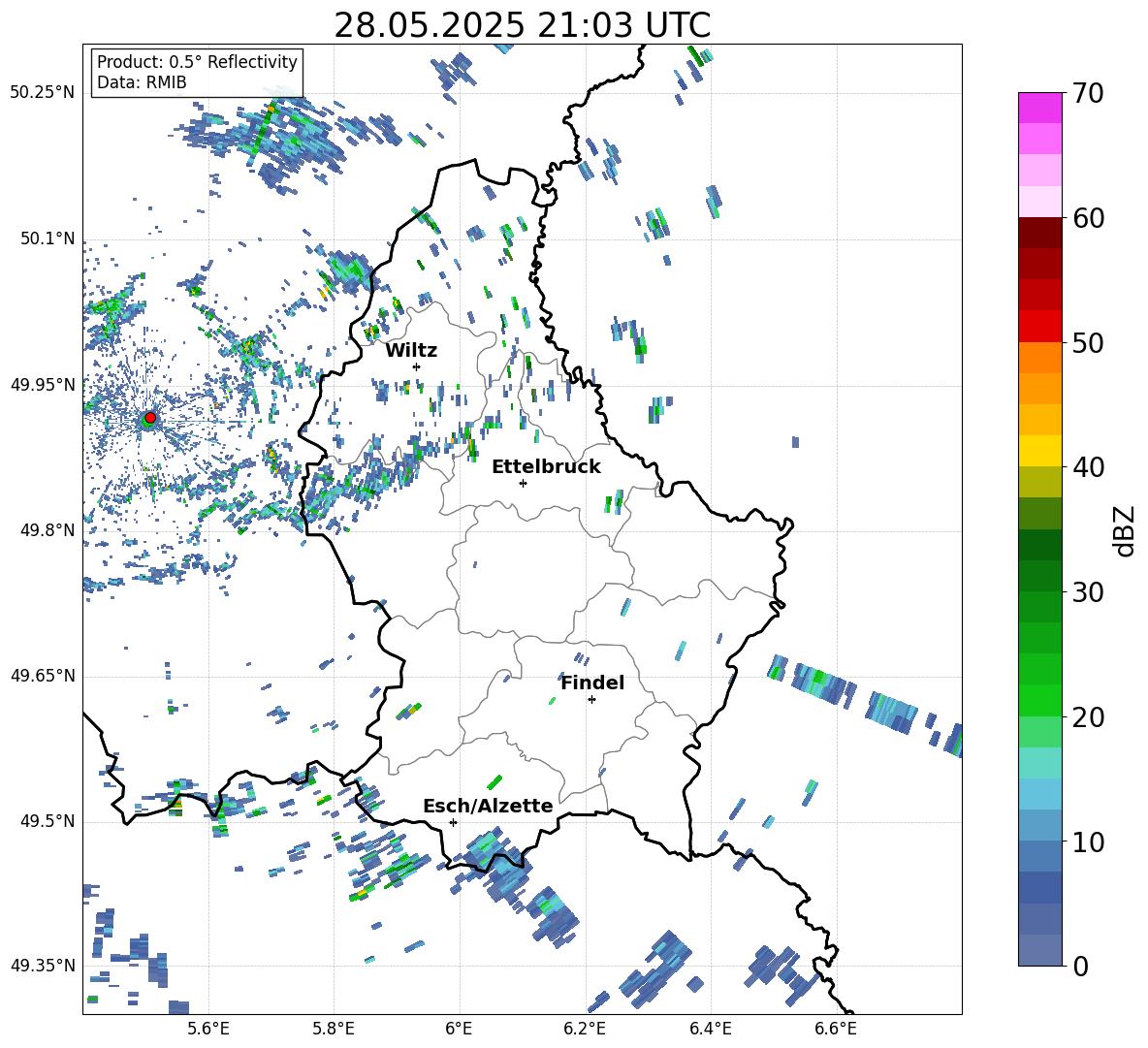Click the Wiltz city label

tap(411, 351)
